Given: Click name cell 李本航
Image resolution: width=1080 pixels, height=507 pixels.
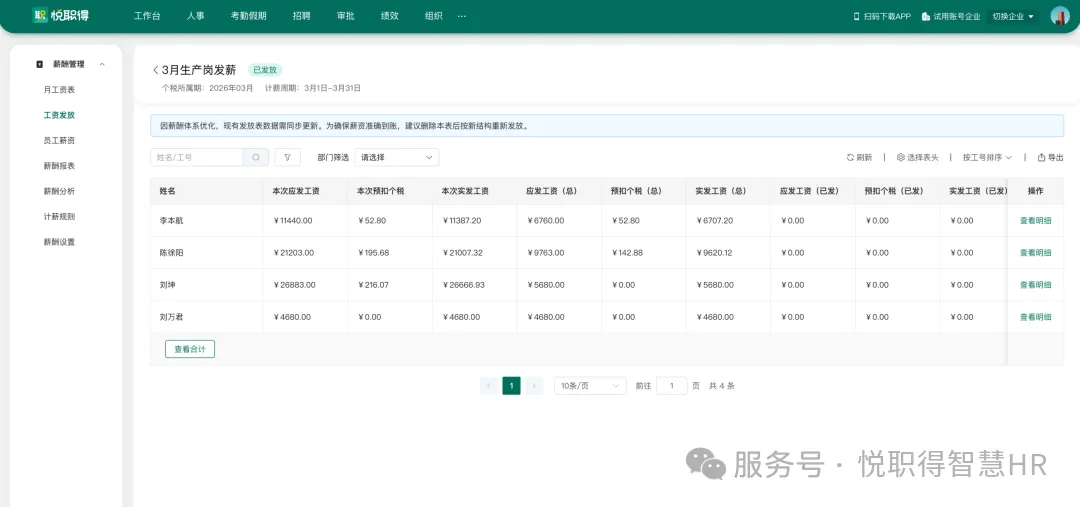Looking at the screenshot, I should pyautogui.click(x=172, y=220).
